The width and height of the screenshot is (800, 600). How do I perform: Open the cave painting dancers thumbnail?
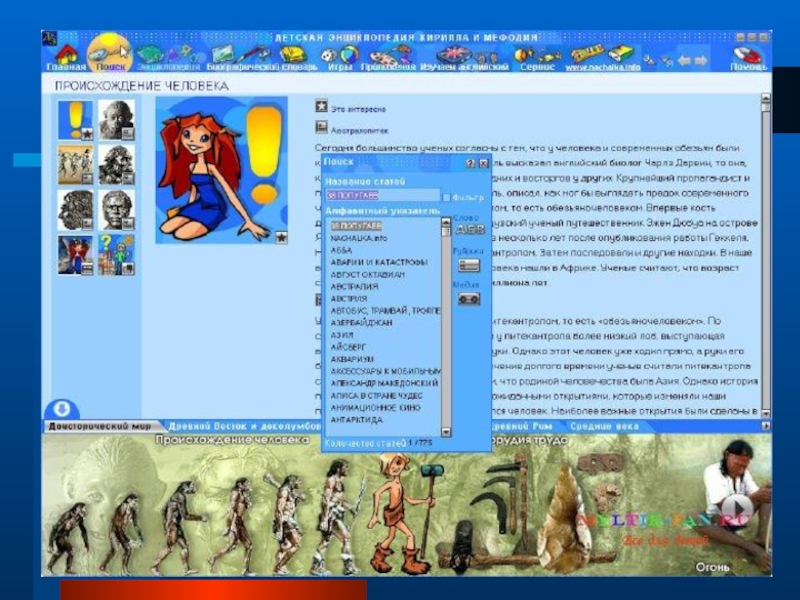(x=76, y=165)
